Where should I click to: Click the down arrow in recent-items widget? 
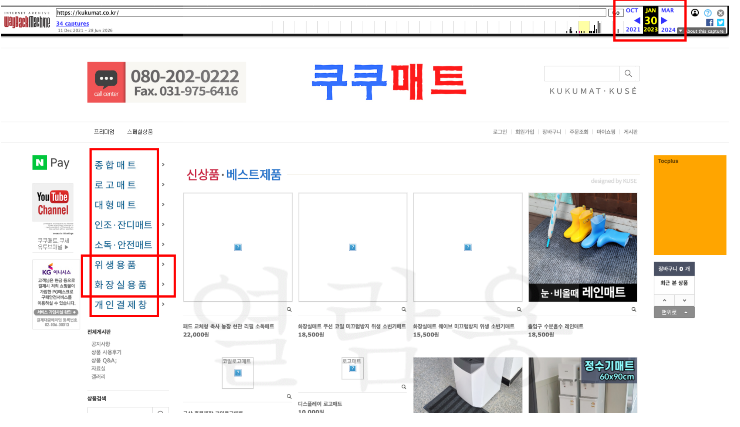(x=684, y=300)
